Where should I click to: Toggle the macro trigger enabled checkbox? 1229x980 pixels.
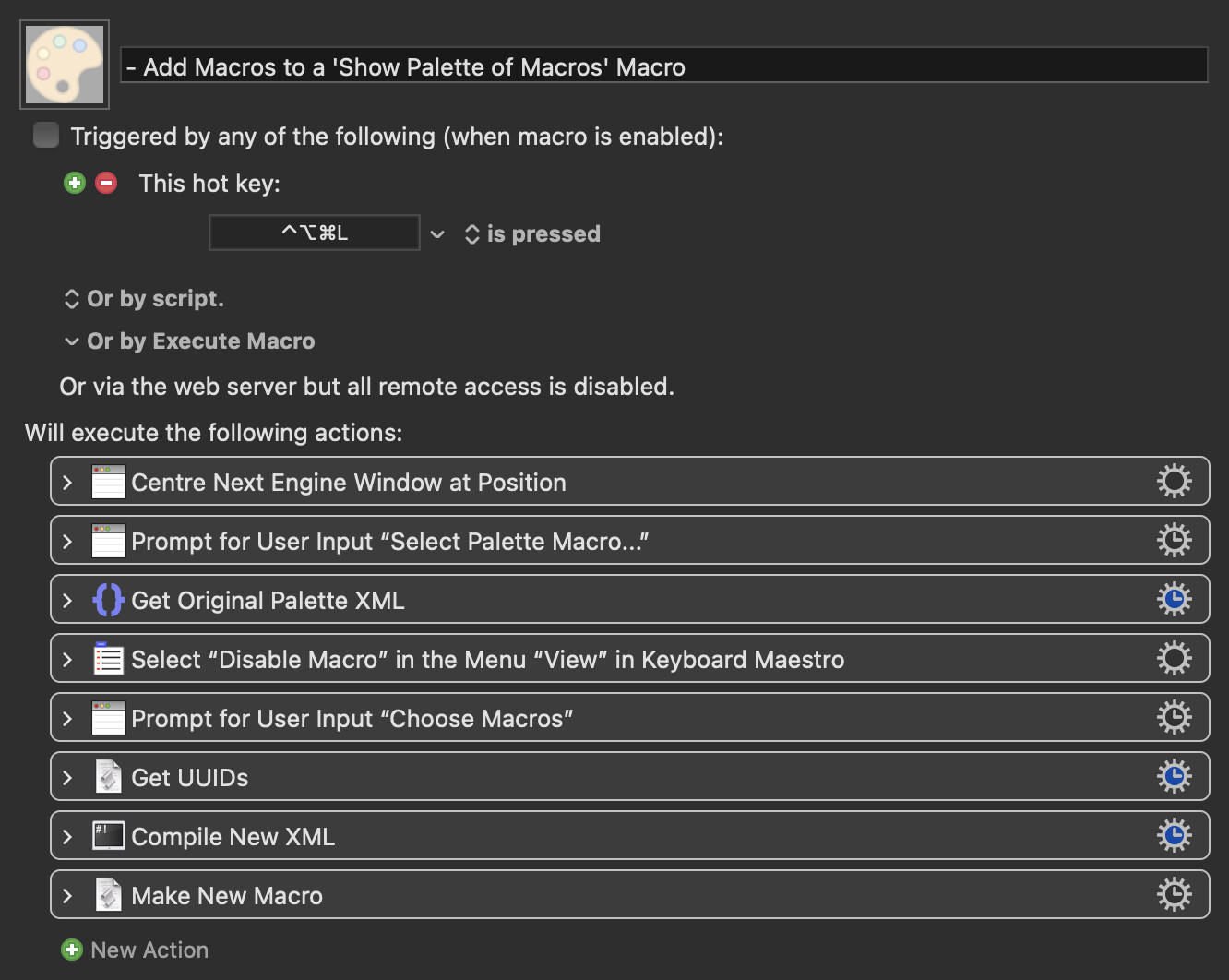click(46, 136)
